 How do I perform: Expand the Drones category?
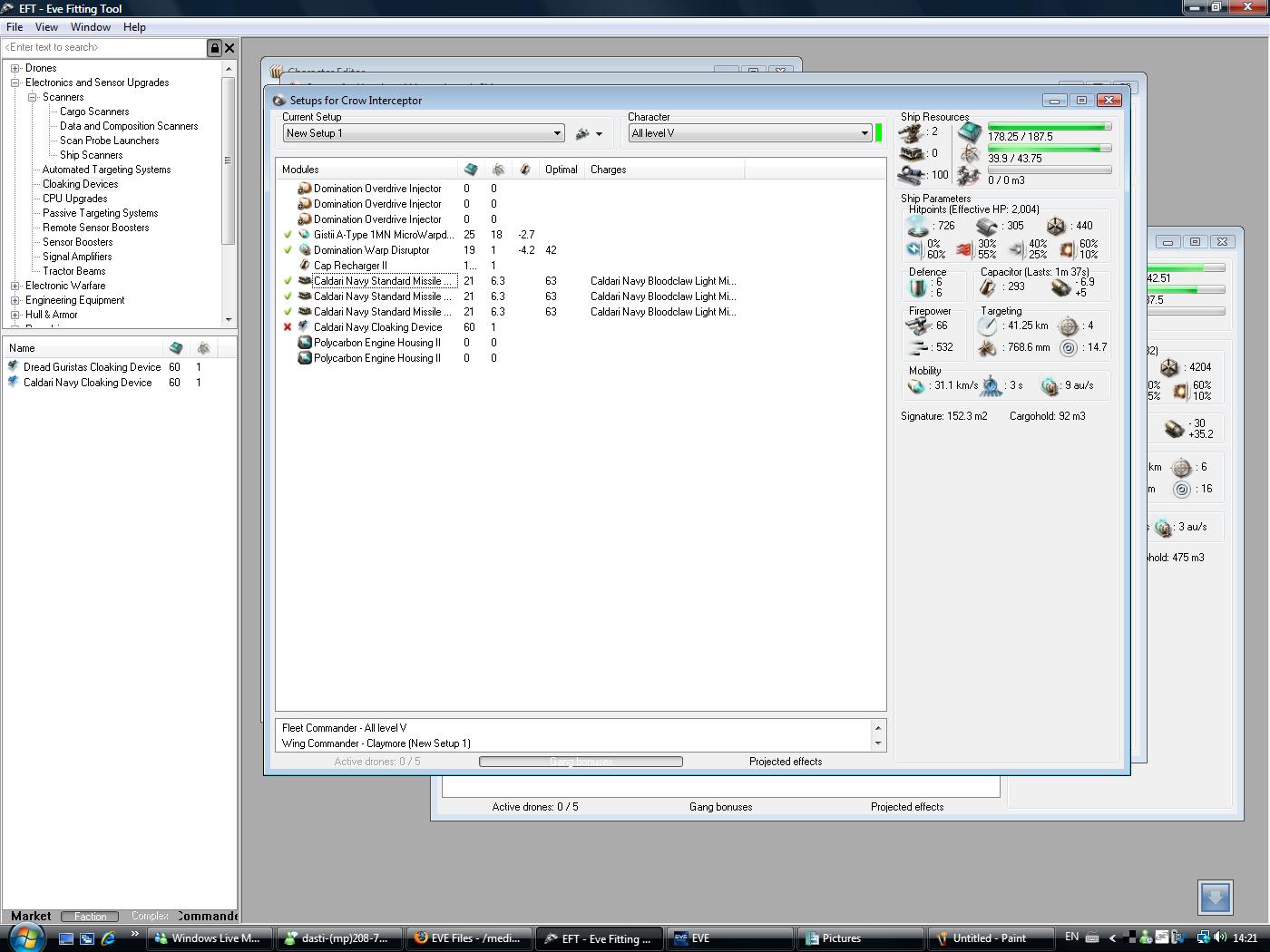[x=15, y=68]
